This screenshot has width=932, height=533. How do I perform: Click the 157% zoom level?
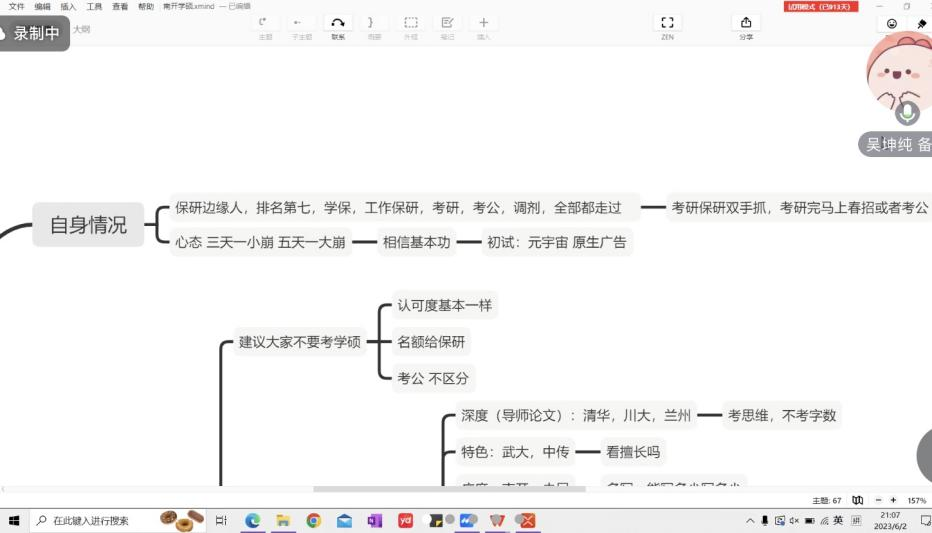point(916,501)
